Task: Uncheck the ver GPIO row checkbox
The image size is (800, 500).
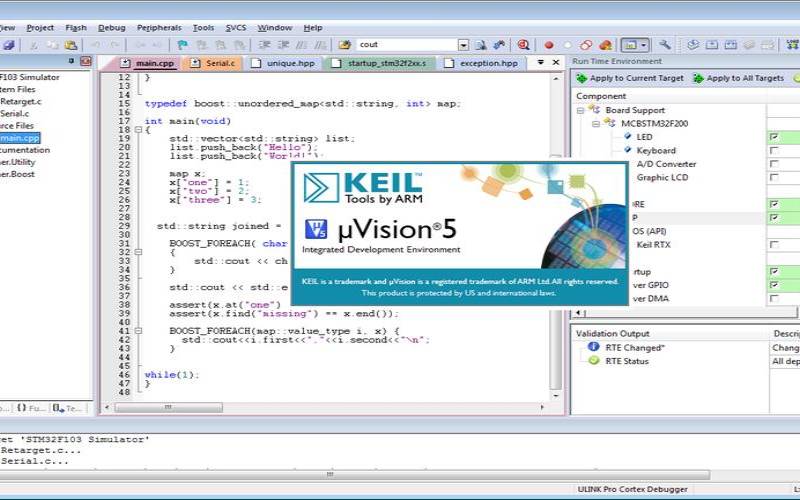Action: click(774, 285)
